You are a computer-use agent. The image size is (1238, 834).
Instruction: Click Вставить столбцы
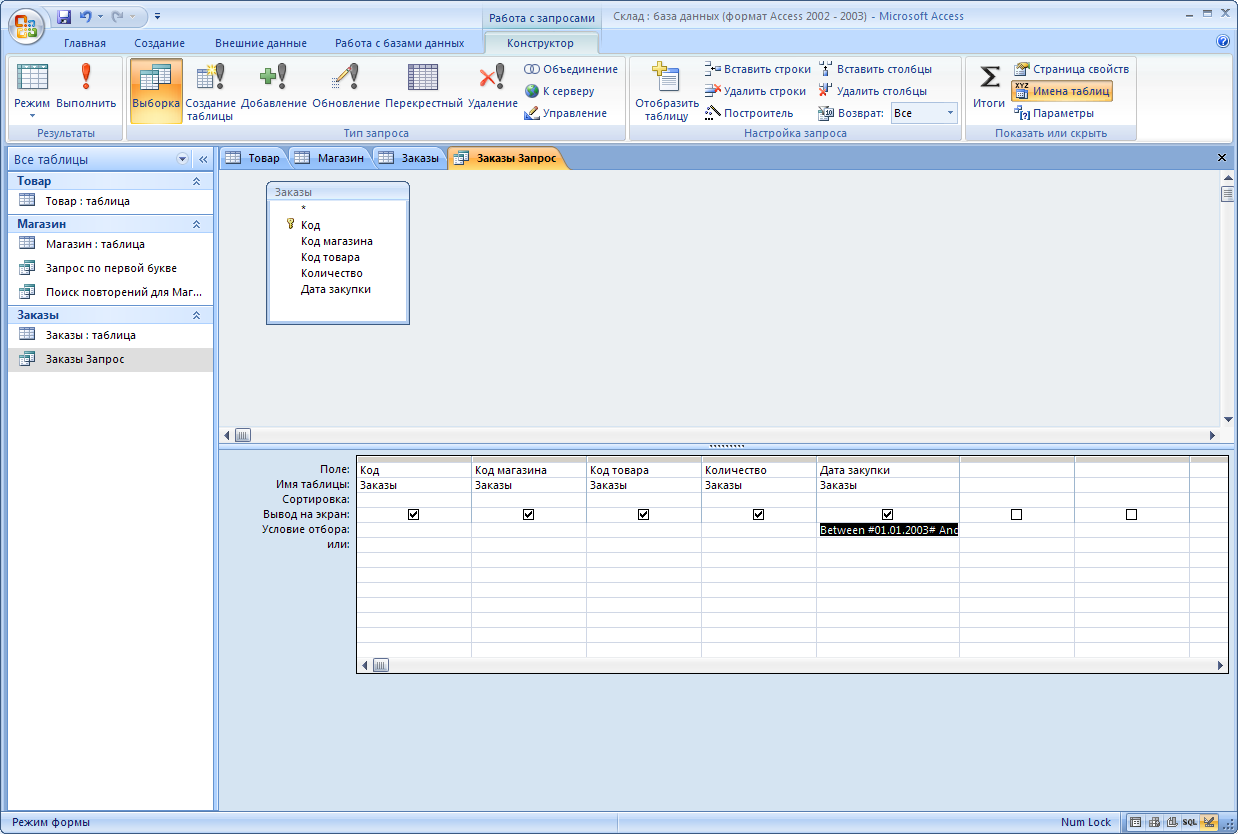click(x=875, y=69)
